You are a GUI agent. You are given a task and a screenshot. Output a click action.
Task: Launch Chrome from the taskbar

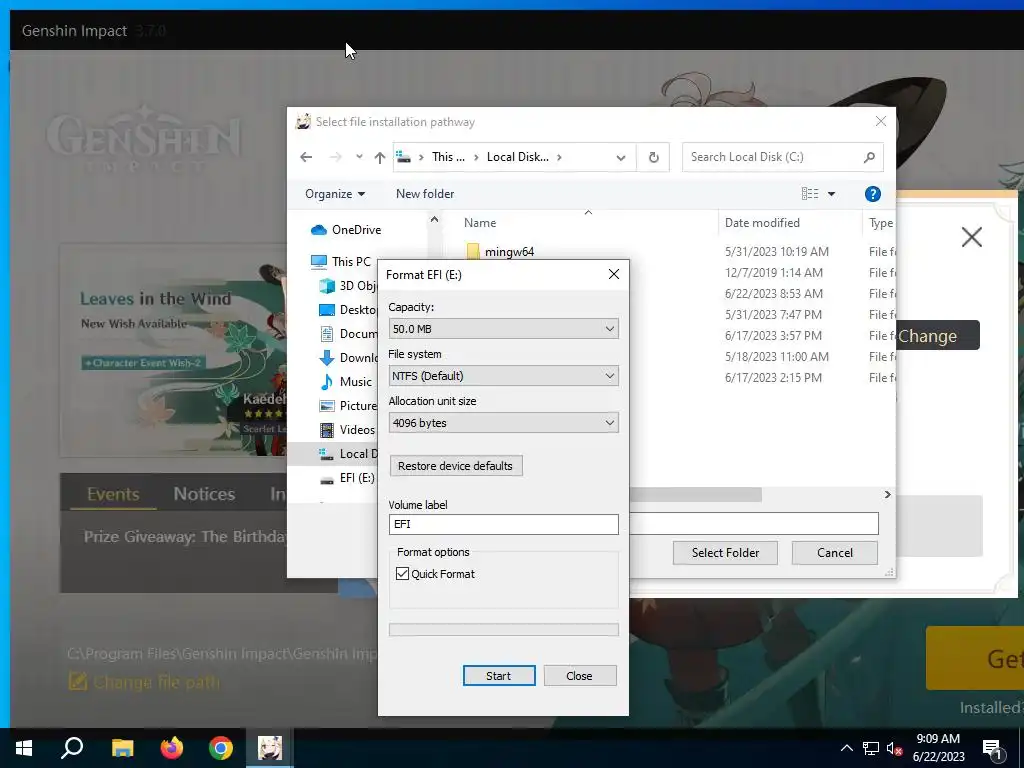point(221,748)
